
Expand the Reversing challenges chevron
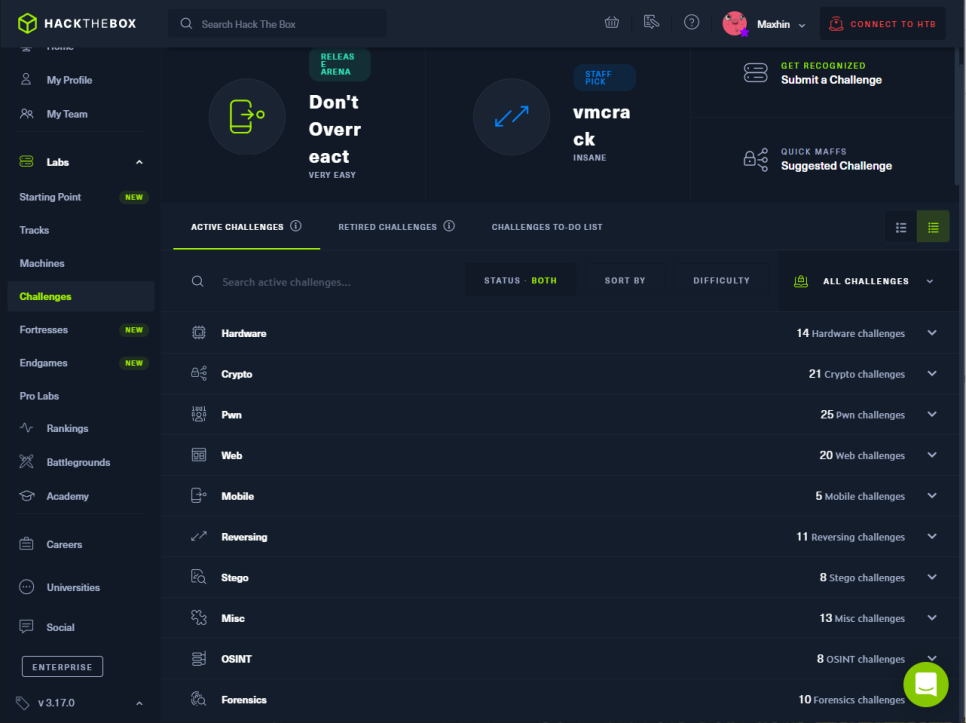932,536
